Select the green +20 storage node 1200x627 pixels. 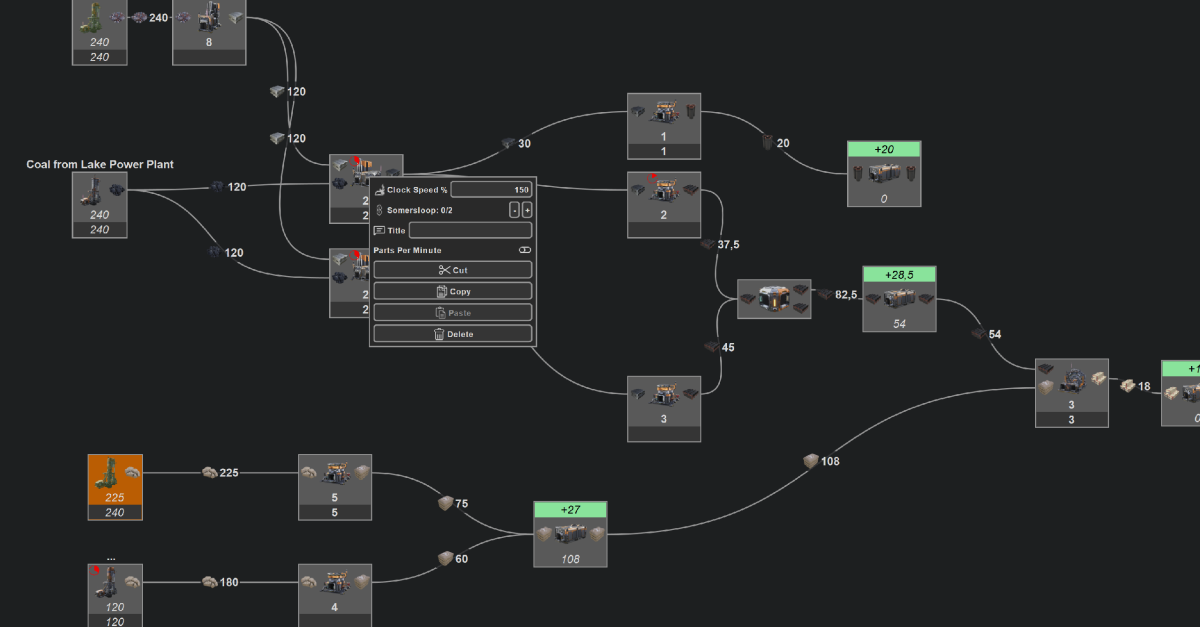[x=884, y=173]
